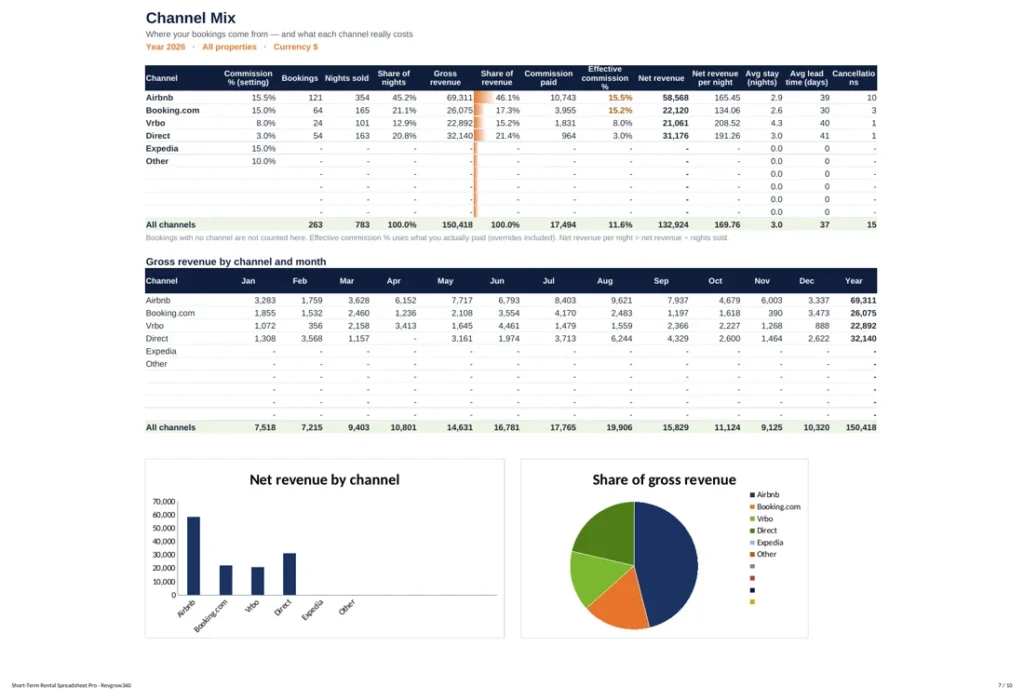
Task: Click the Avg stay (nights) column header
Action: (x=761, y=78)
